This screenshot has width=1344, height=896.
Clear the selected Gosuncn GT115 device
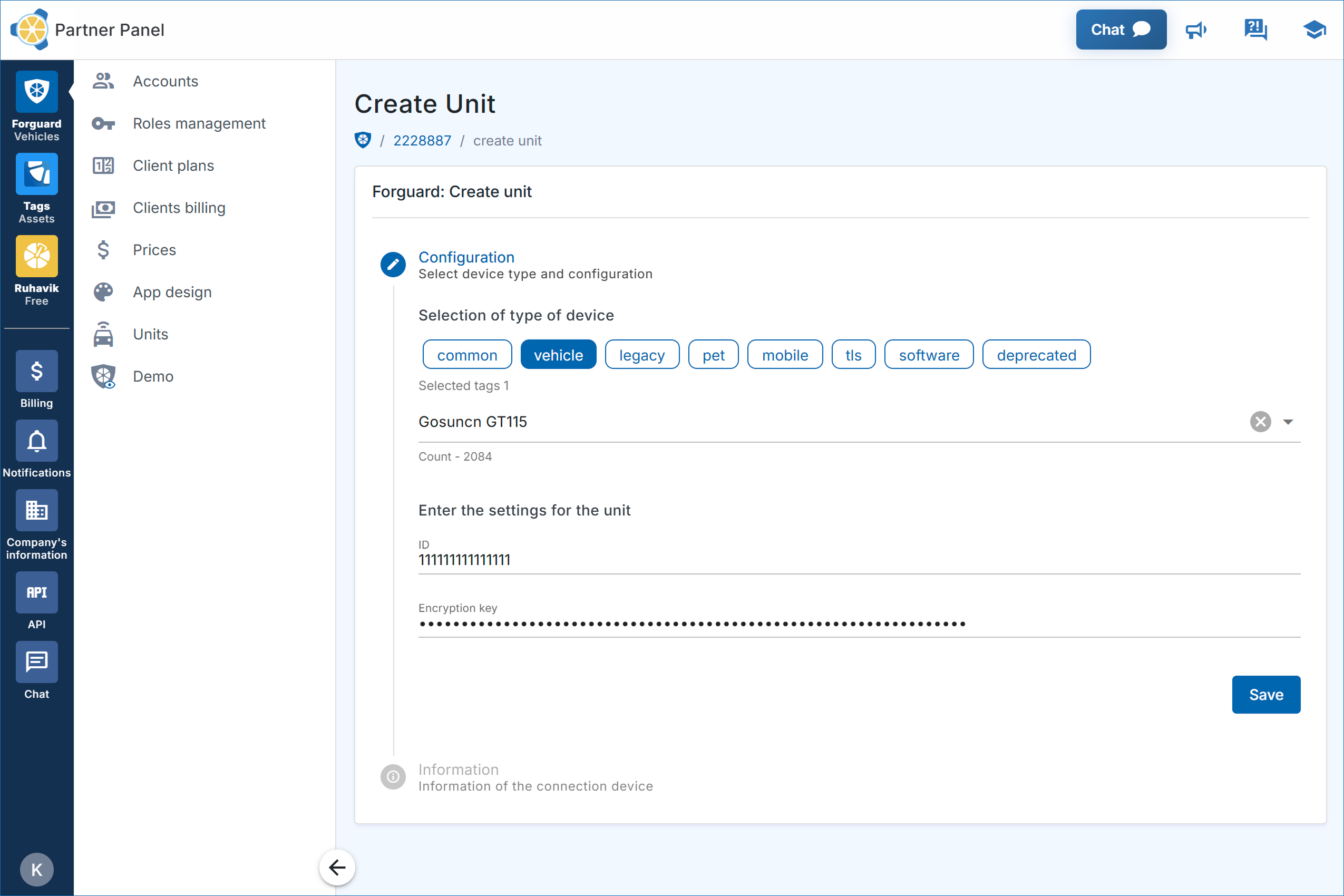[1260, 422]
